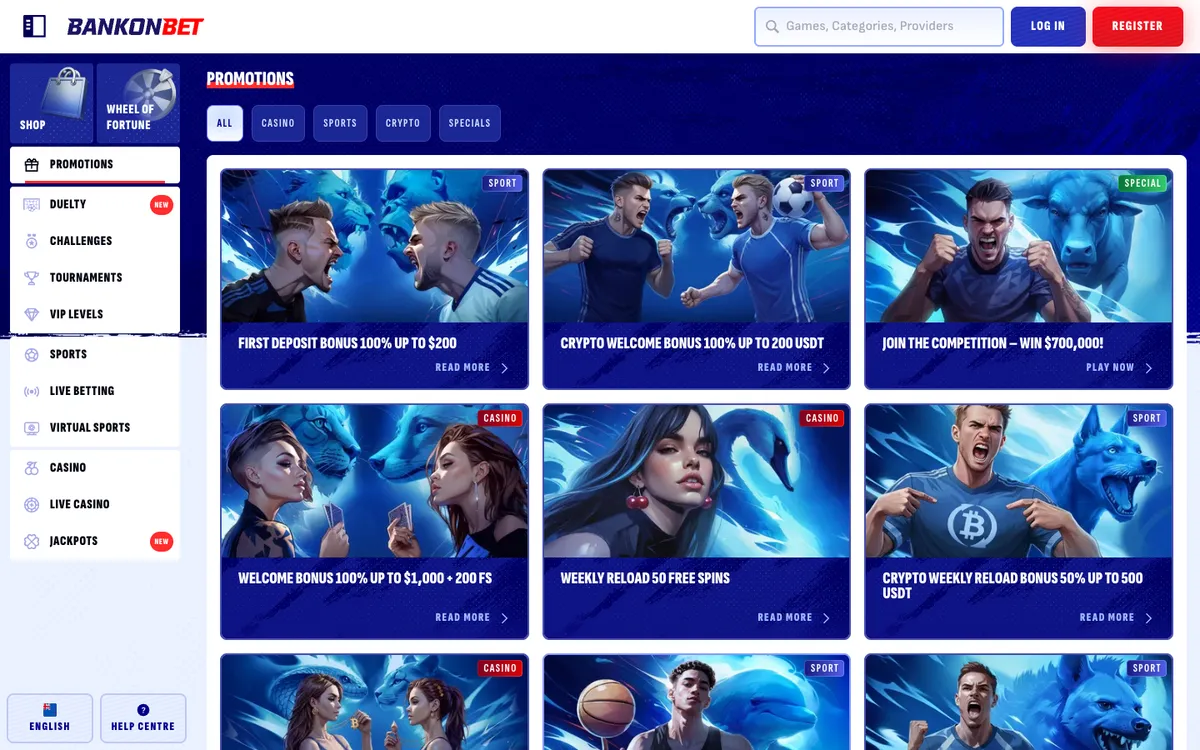The height and width of the screenshot is (750, 1200).
Task: Click the Challenges medal icon
Action: (32, 241)
